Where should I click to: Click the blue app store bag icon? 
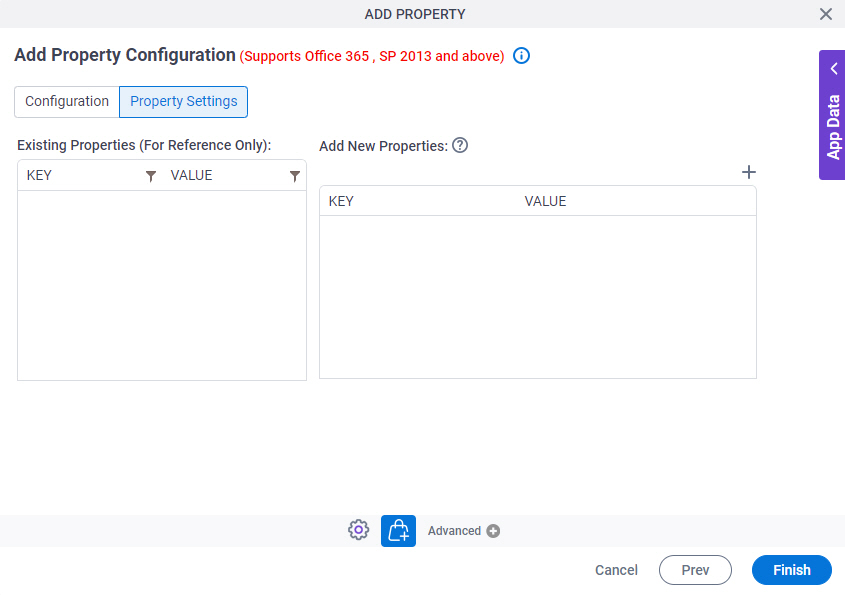coord(398,530)
